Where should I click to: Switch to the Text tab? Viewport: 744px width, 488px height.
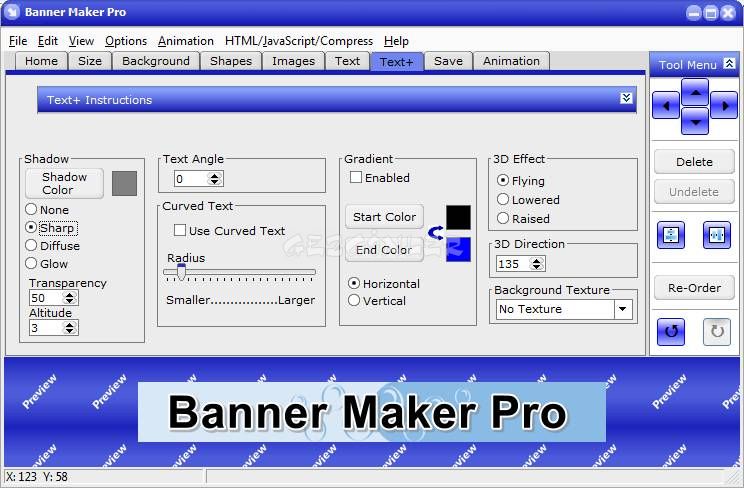coord(347,61)
